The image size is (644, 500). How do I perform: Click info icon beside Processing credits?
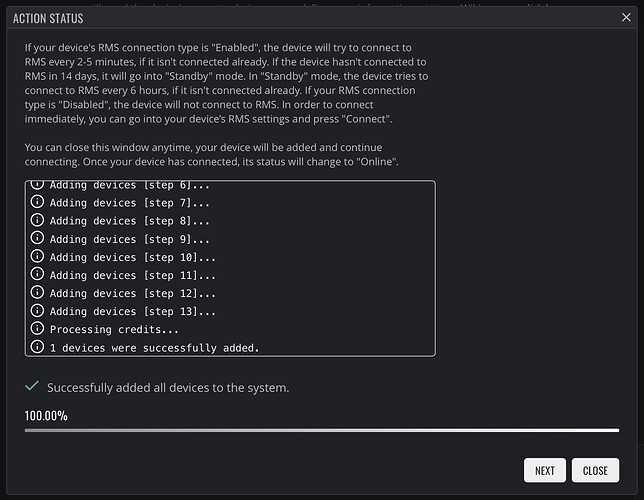click(x=37, y=328)
